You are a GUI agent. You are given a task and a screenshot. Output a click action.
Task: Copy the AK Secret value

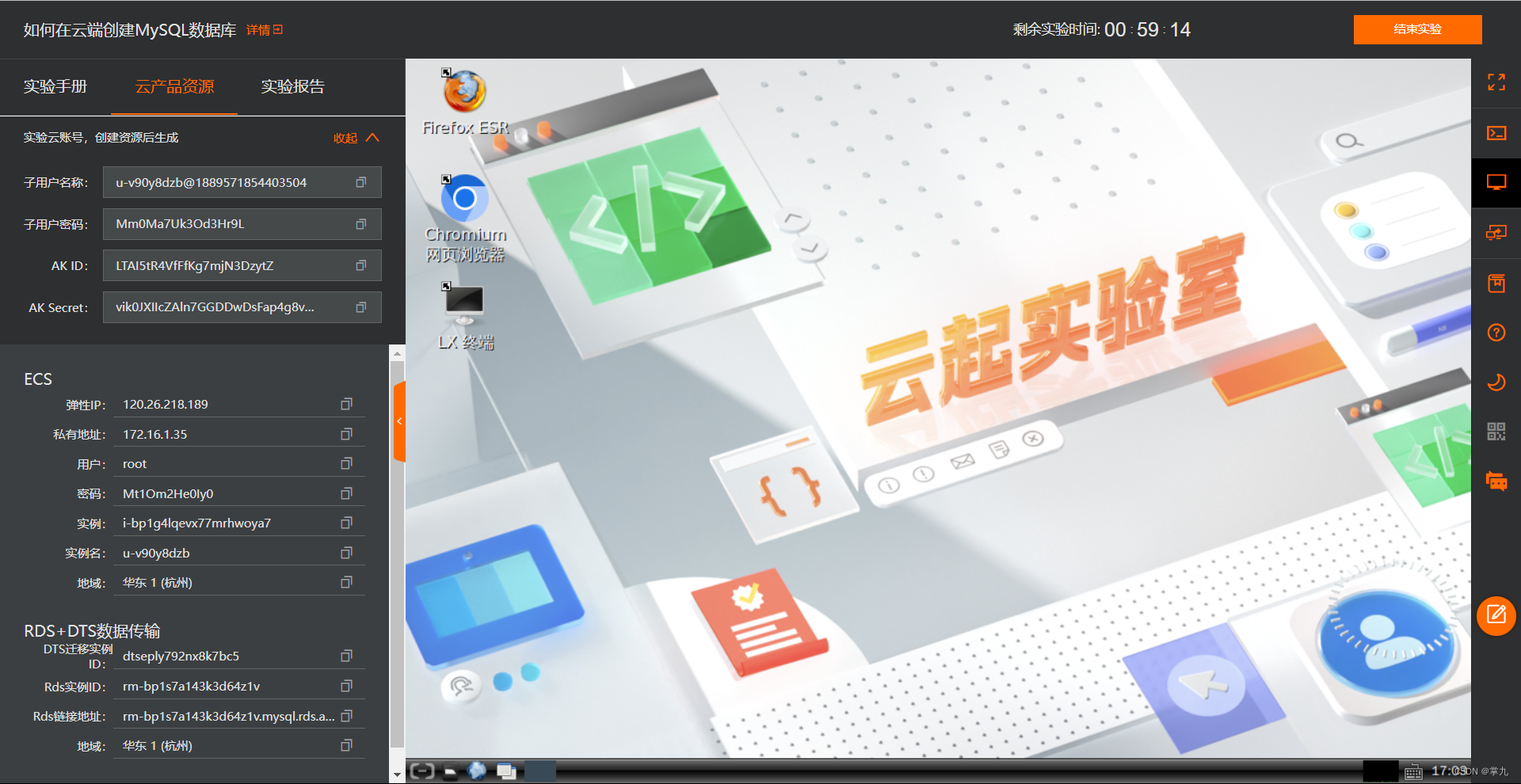click(361, 307)
